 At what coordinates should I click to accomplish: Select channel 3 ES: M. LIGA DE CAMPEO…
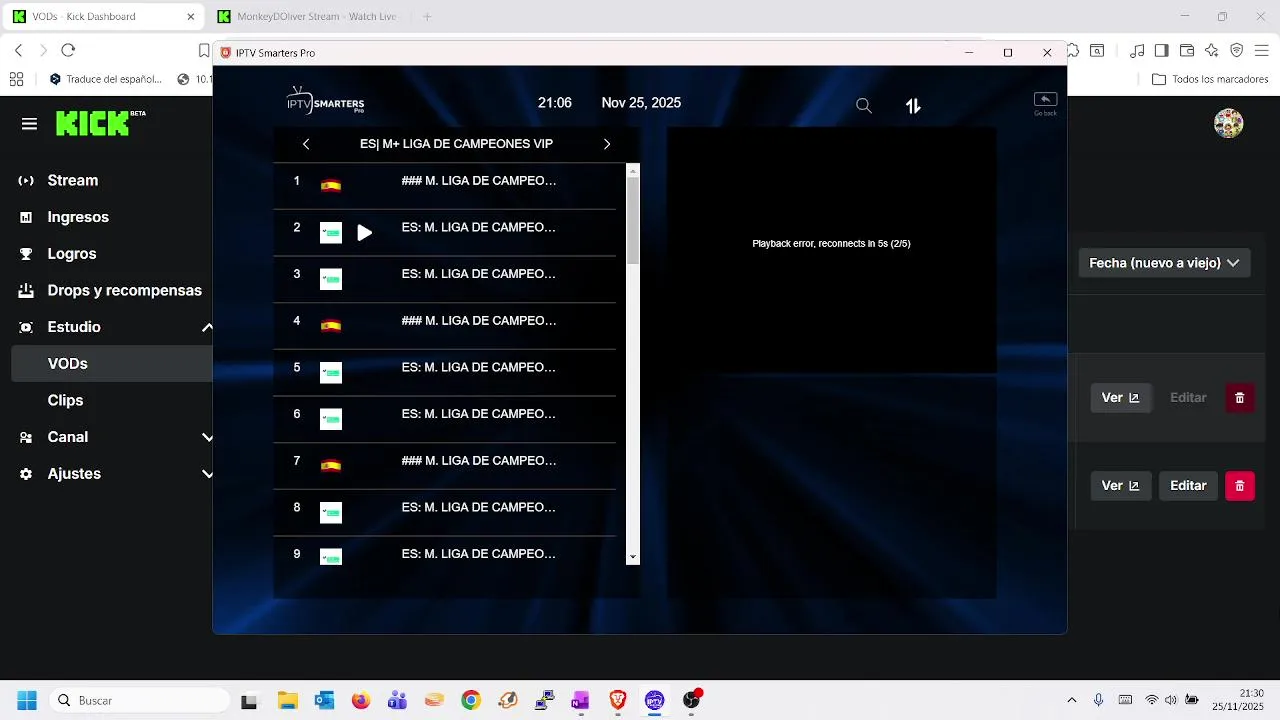click(445, 280)
